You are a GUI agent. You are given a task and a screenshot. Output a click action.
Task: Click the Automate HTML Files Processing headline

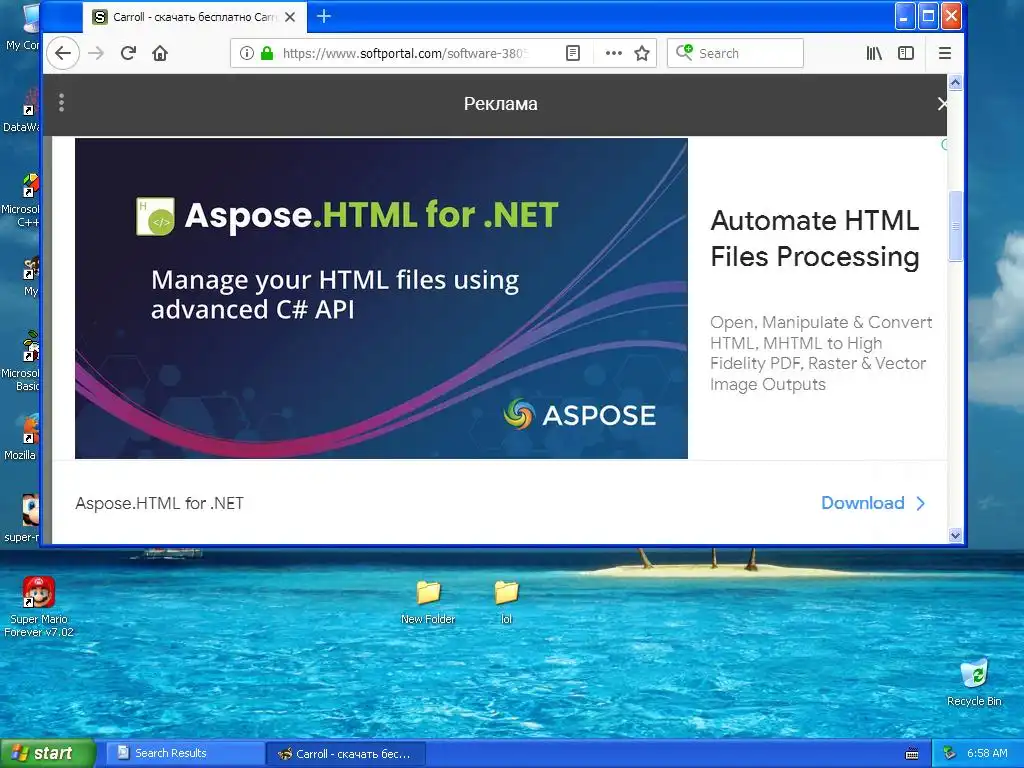point(815,238)
